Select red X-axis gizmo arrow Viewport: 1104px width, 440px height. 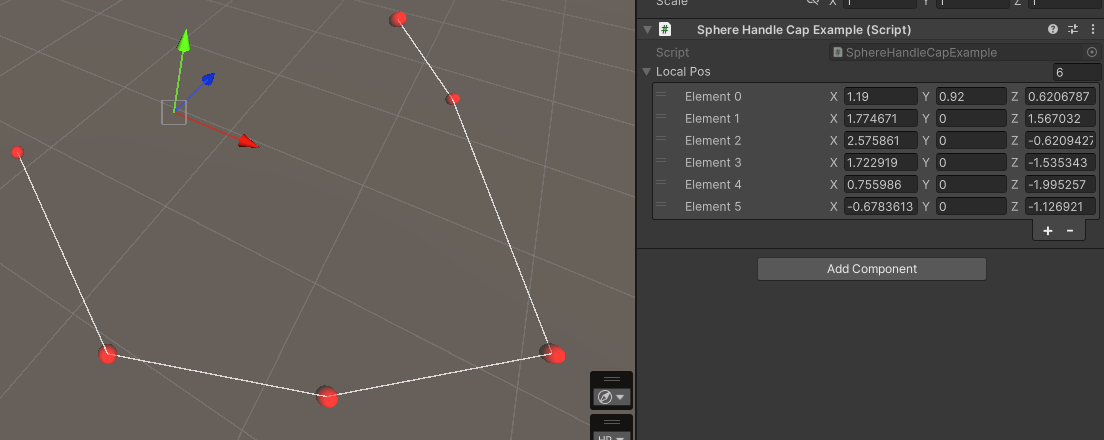(248, 142)
